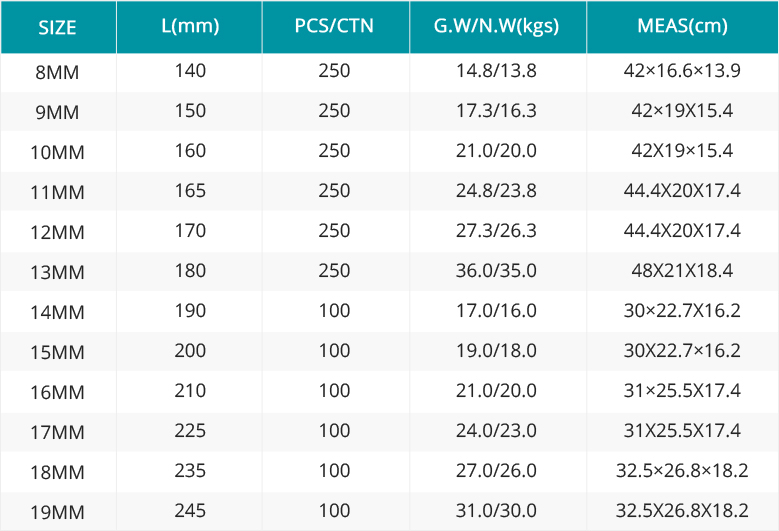Click the 10MM size cell
The height and width of the screenshot is (531, 779).
coord(58,152)
